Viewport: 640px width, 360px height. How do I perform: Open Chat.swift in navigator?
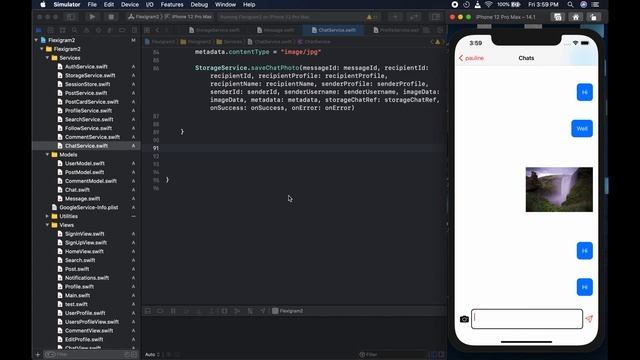coord(77,190)
